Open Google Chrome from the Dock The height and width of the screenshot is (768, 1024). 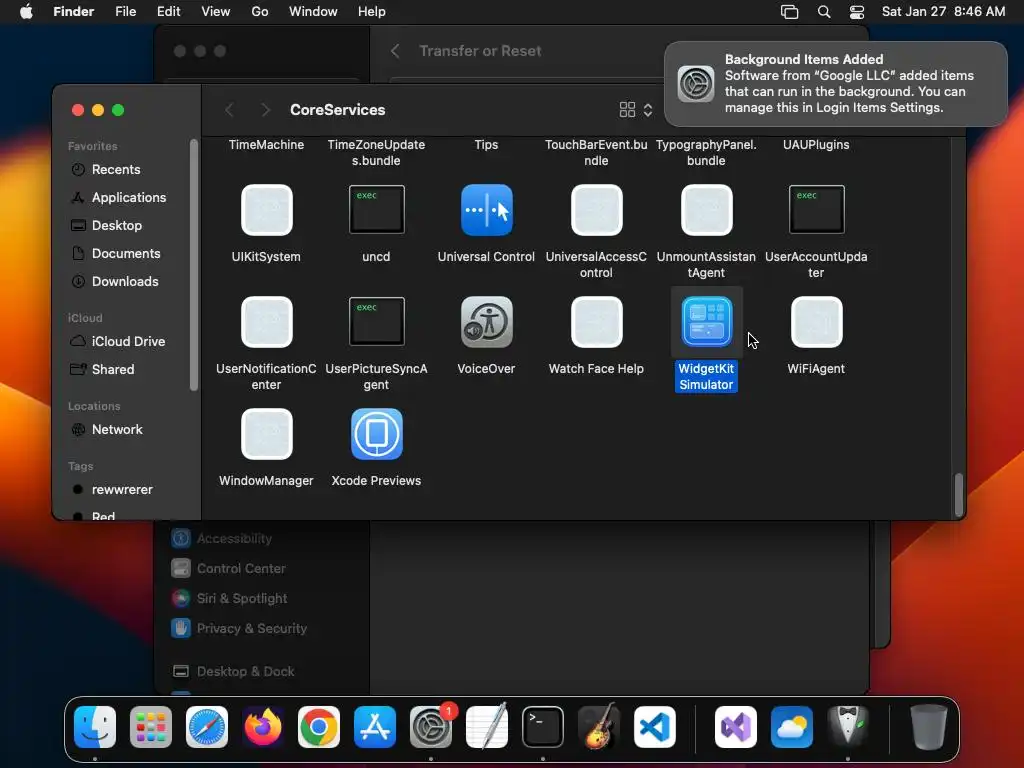[319, 727]
